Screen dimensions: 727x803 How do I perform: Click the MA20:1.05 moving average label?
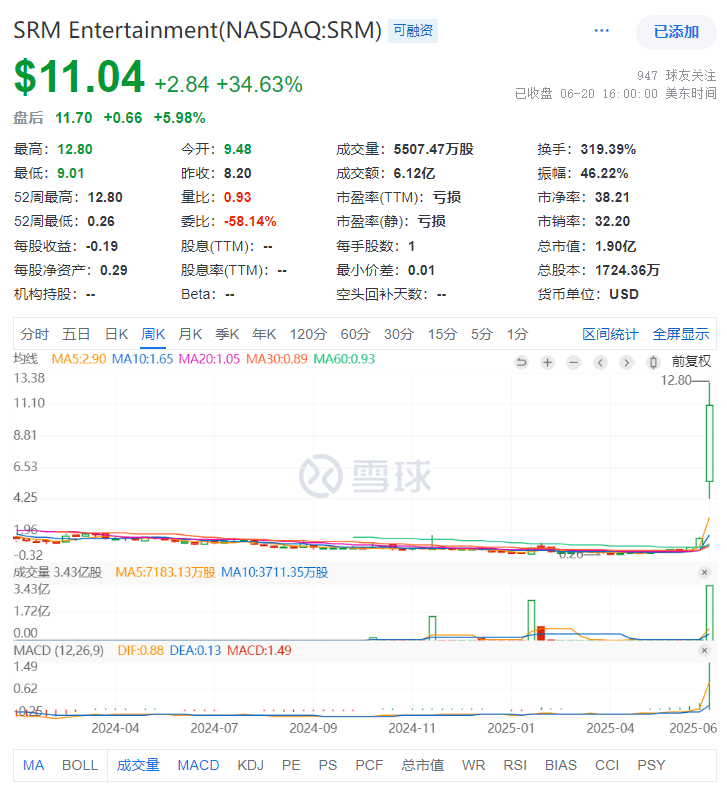pos(209,359)
